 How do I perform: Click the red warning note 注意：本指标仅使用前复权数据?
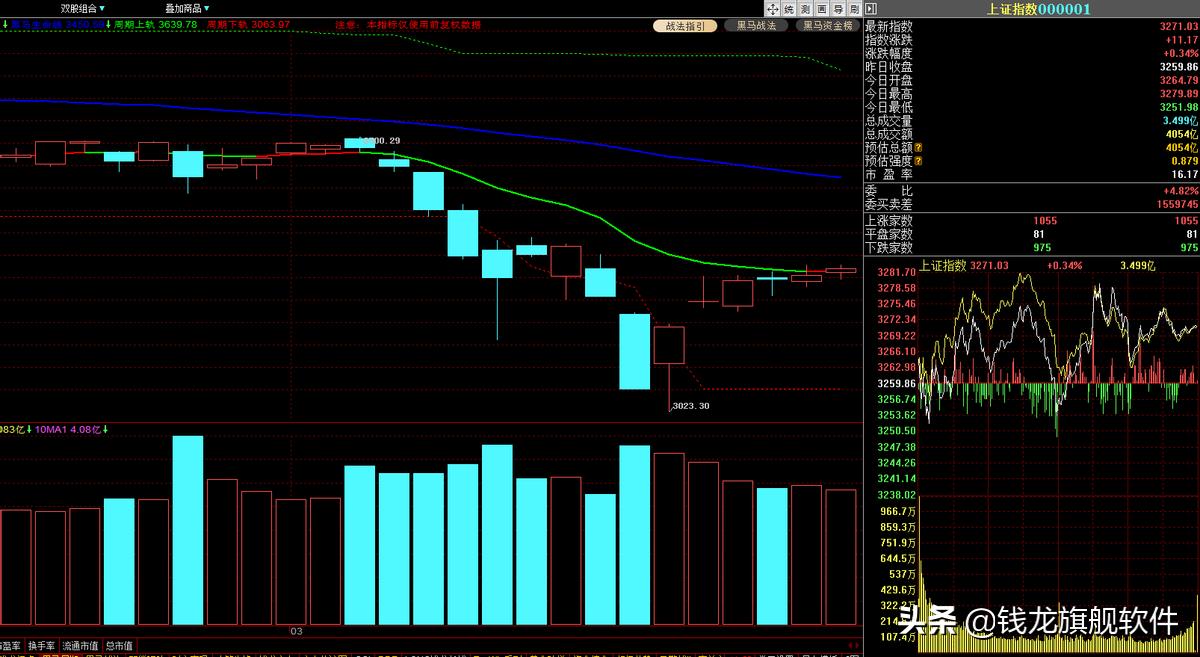pyautogui.click(x=407, y=24)
